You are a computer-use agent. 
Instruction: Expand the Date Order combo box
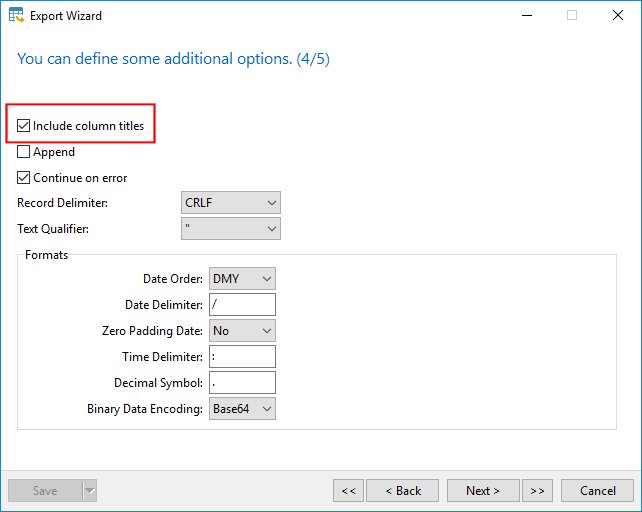242,279
